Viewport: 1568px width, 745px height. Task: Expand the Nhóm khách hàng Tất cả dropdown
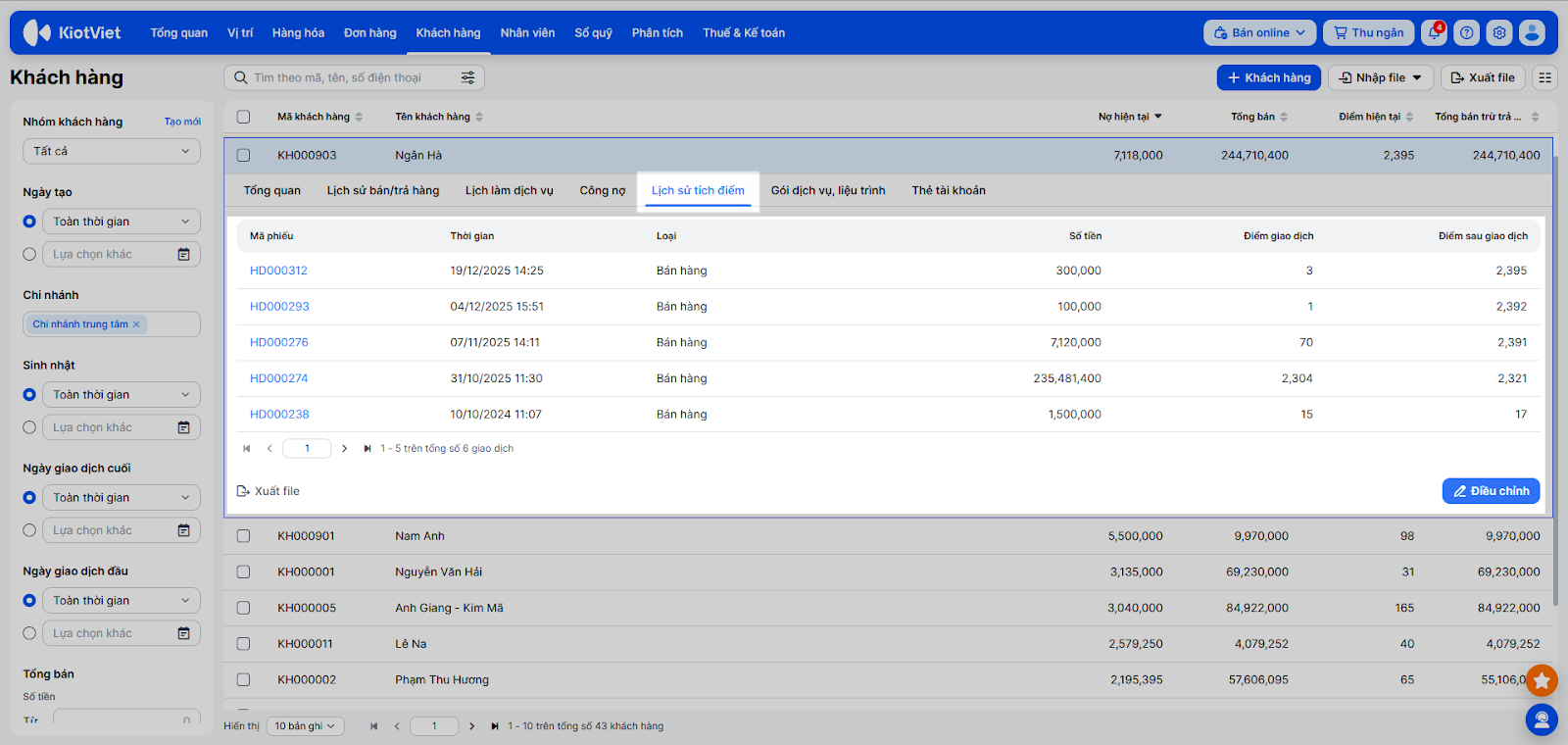112,151
